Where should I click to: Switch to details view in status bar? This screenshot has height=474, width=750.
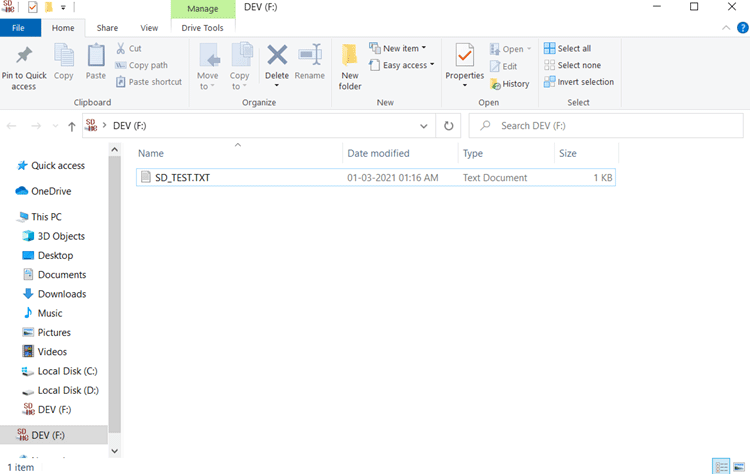click(x=721, y=466)
